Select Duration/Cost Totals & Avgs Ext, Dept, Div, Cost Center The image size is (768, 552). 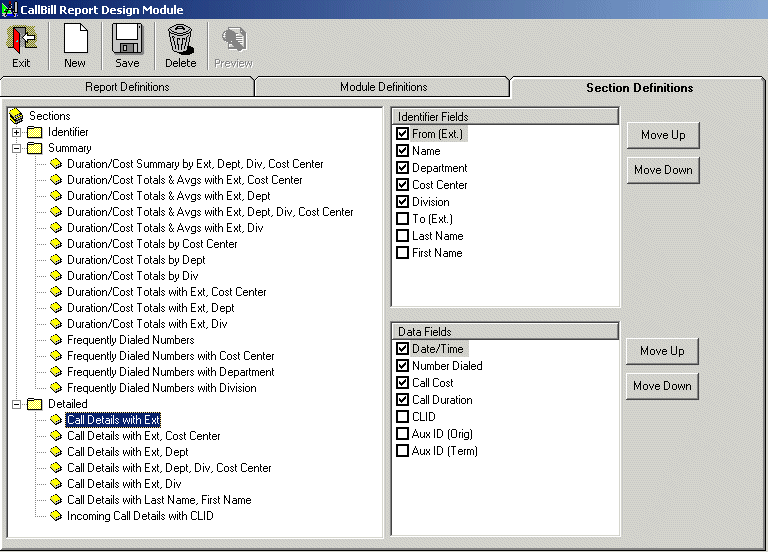pyautogui.click(x=210, y=212)
